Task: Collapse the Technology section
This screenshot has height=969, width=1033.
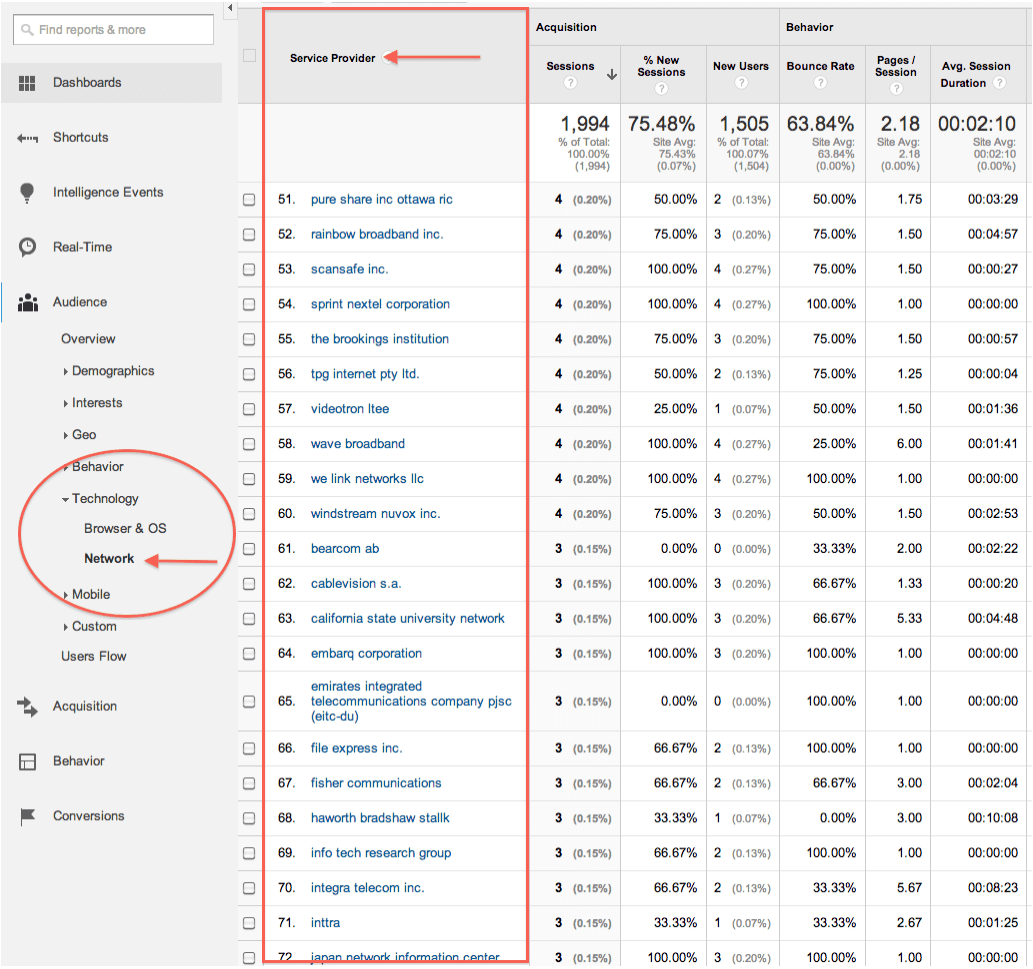Action: (x=66, y=499)
